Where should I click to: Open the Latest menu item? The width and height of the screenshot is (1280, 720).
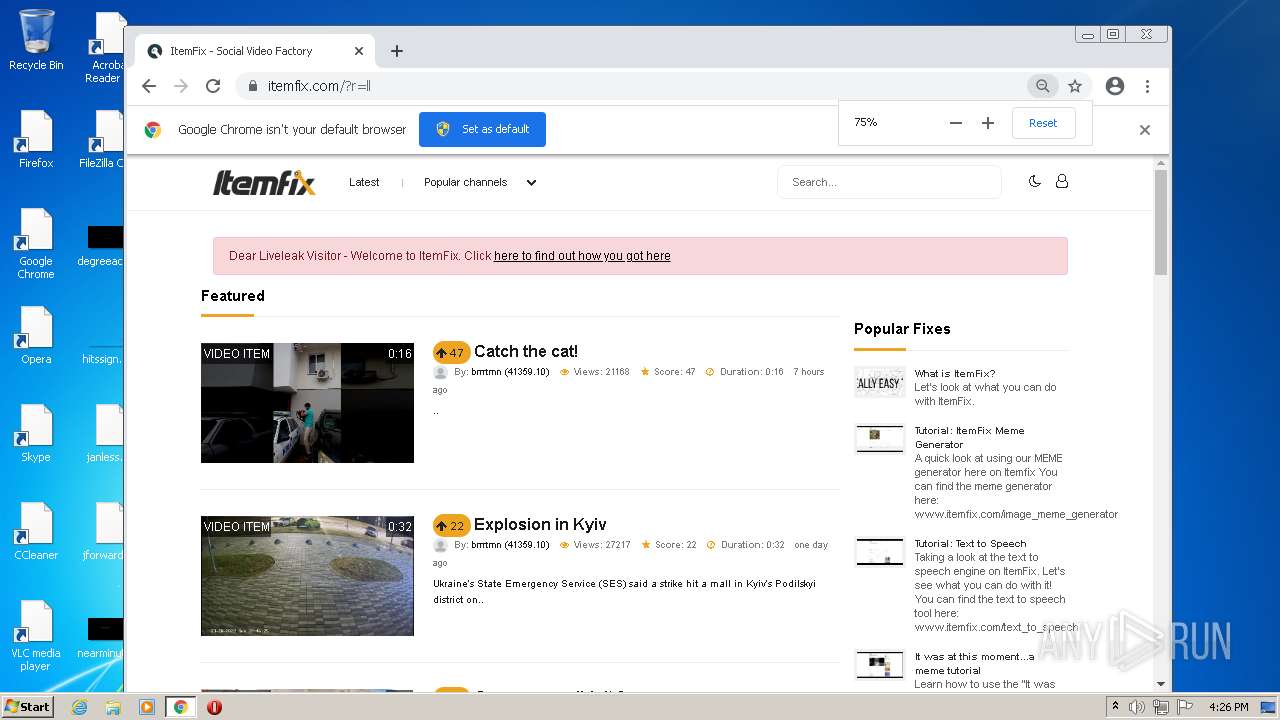pyautogui.click(x=364, y=182)
